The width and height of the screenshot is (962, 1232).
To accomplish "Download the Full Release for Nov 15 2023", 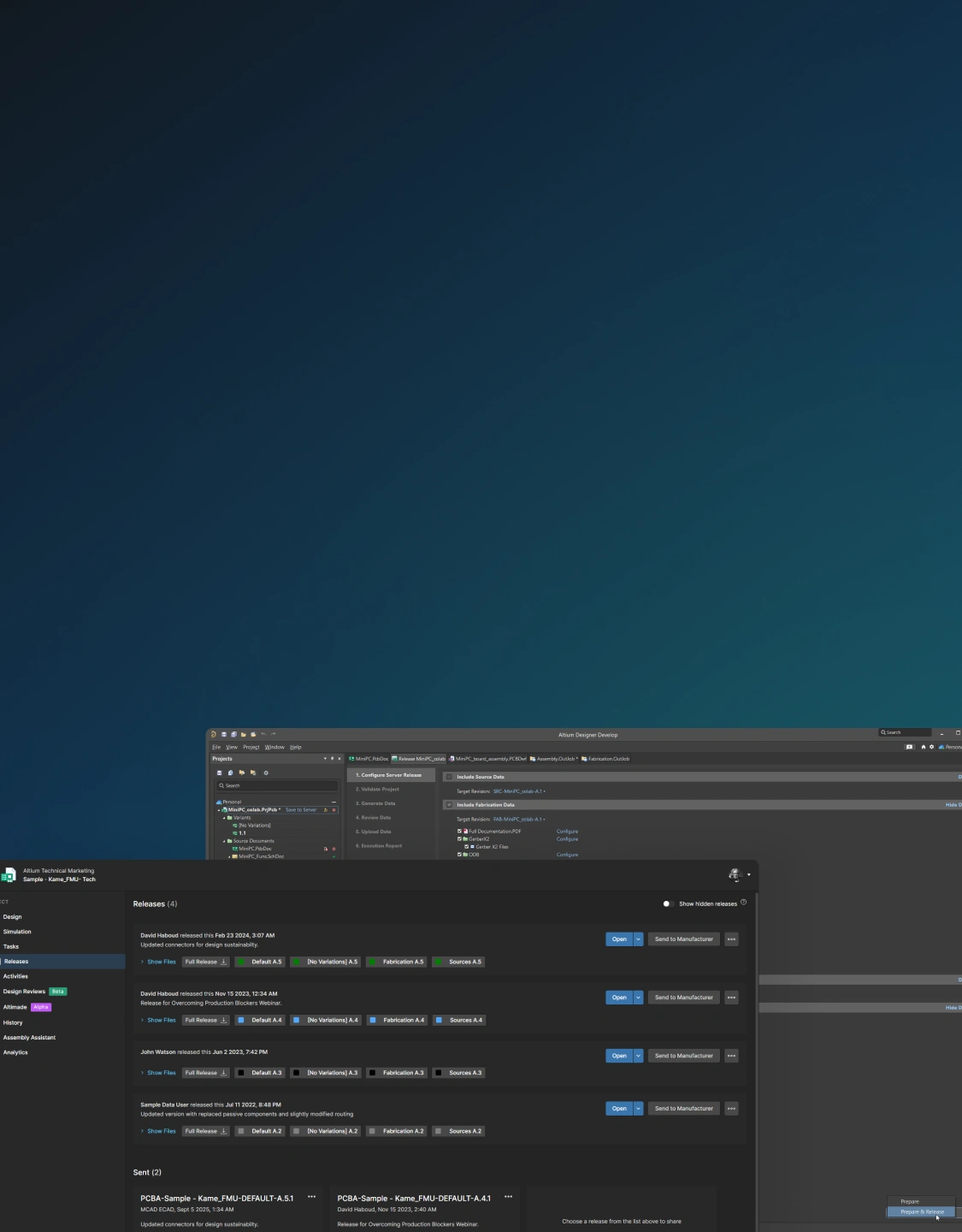I will 224,1020.
